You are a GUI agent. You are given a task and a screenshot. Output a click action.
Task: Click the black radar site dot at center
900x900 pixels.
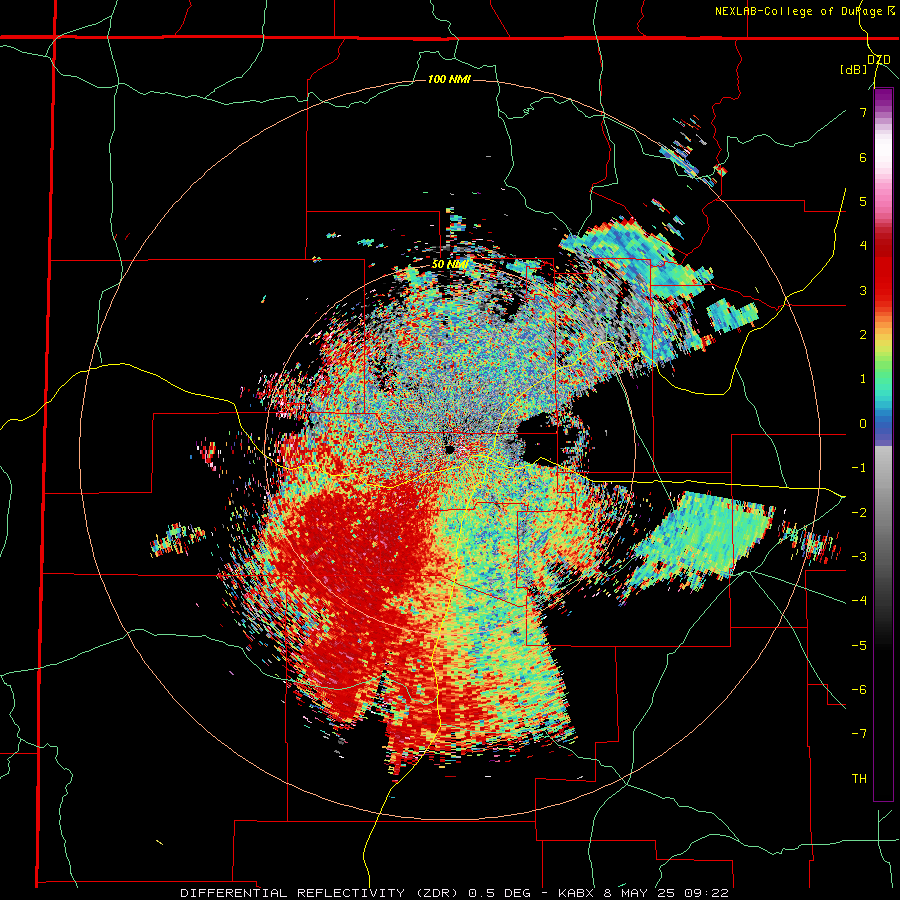coord(449,449)
